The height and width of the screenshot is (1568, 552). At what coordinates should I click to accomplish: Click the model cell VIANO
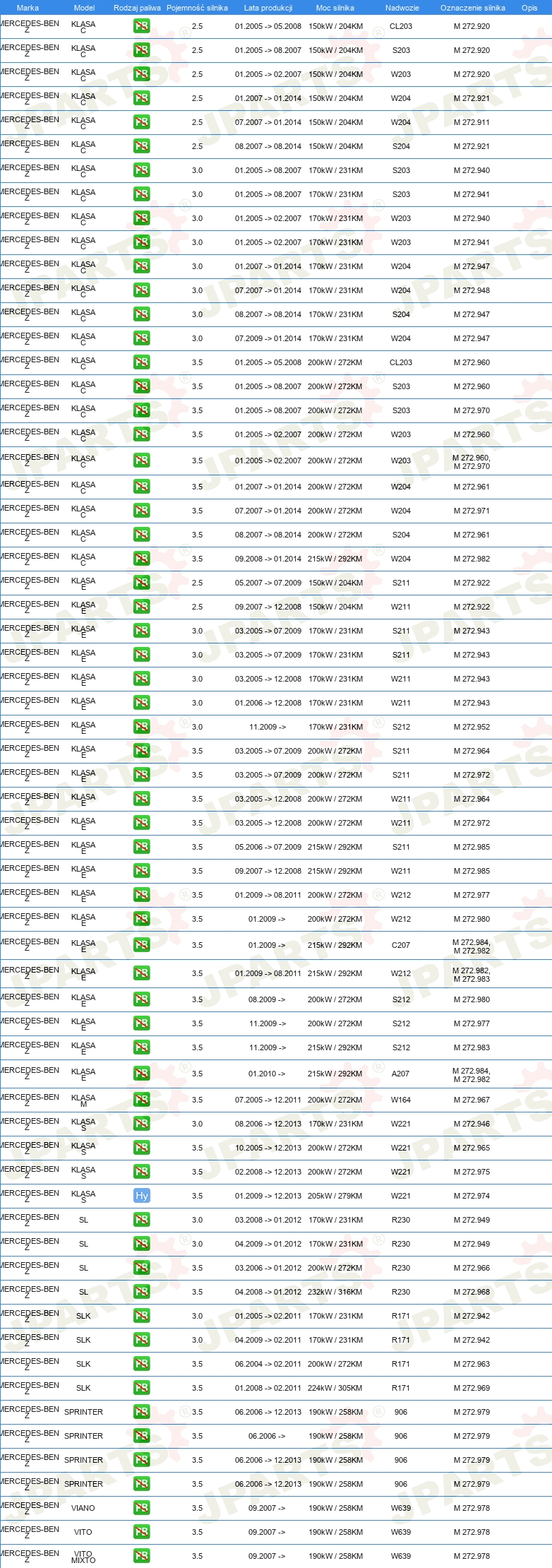(x=83, y=1508)
